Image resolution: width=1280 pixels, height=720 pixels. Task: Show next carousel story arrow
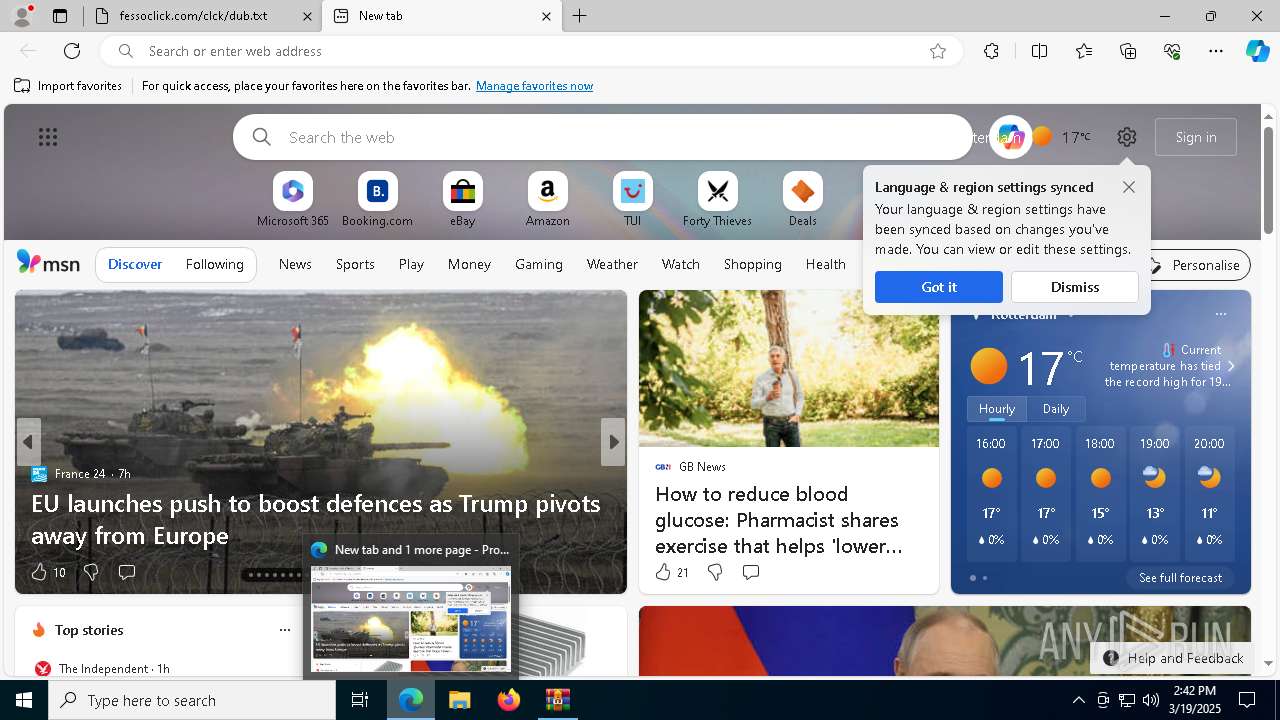click(613, 442)
